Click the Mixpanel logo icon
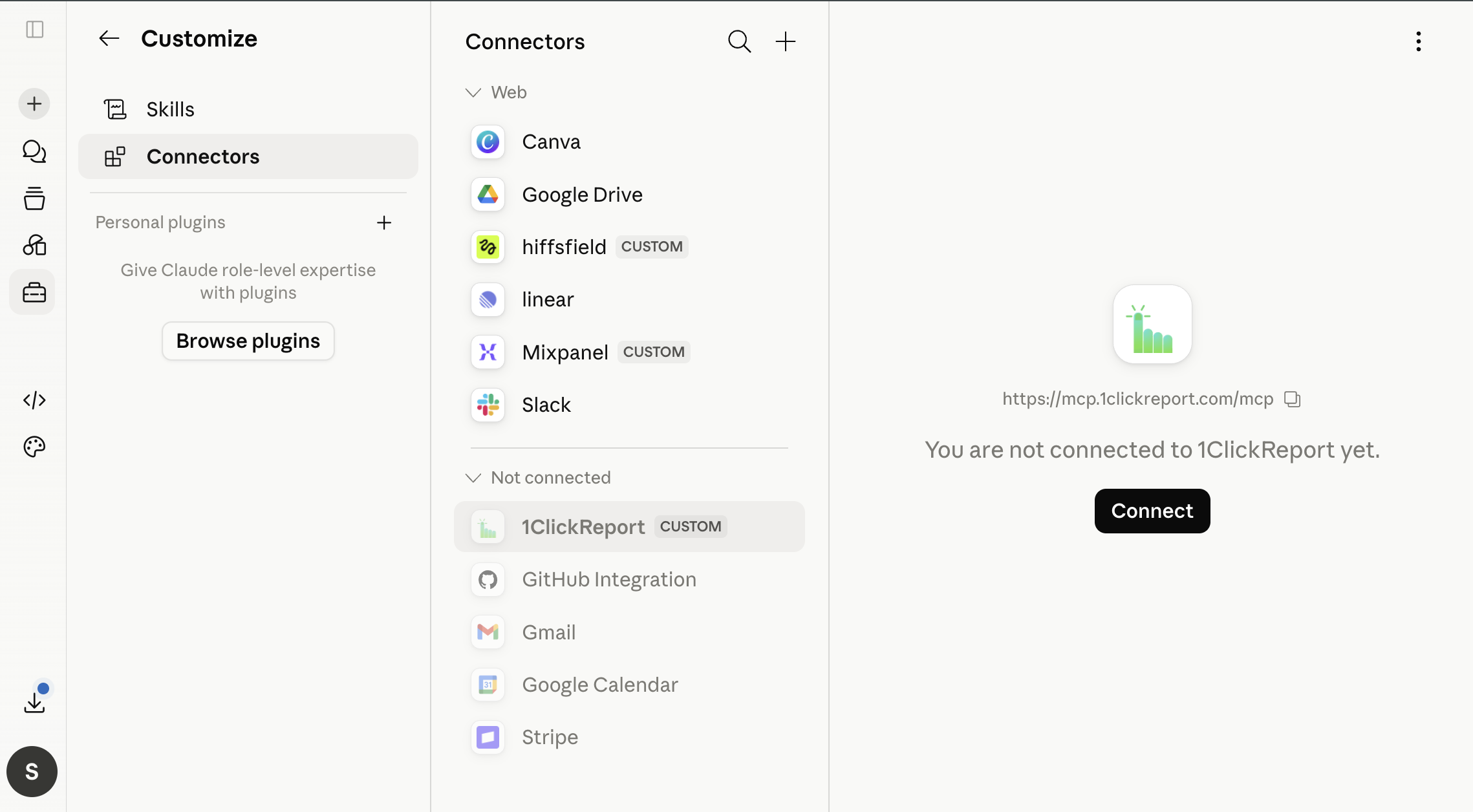This screenshot has width=1473, height=812. (488, 352)
